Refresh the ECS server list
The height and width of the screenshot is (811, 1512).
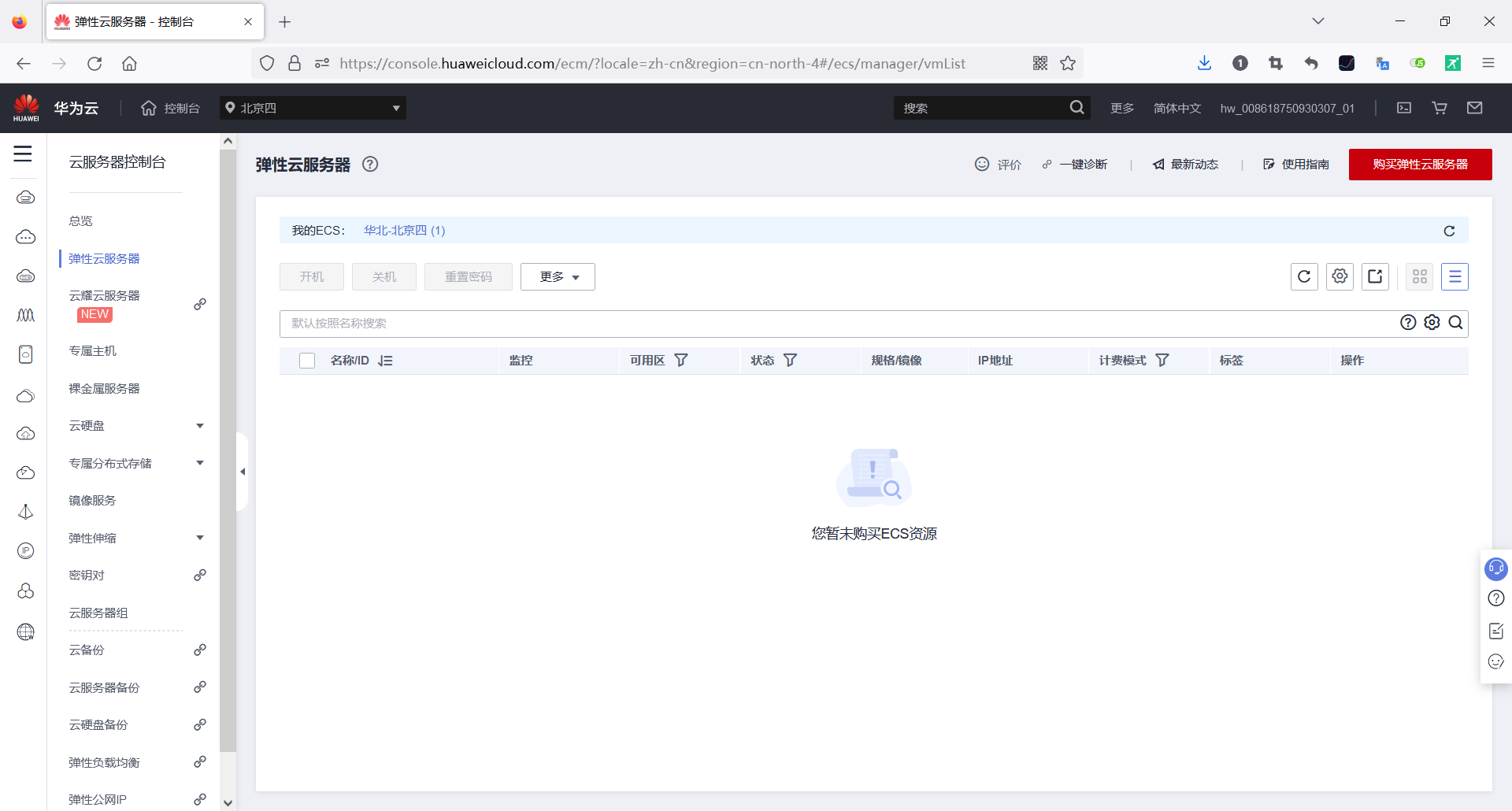[x=1304, y=276]
